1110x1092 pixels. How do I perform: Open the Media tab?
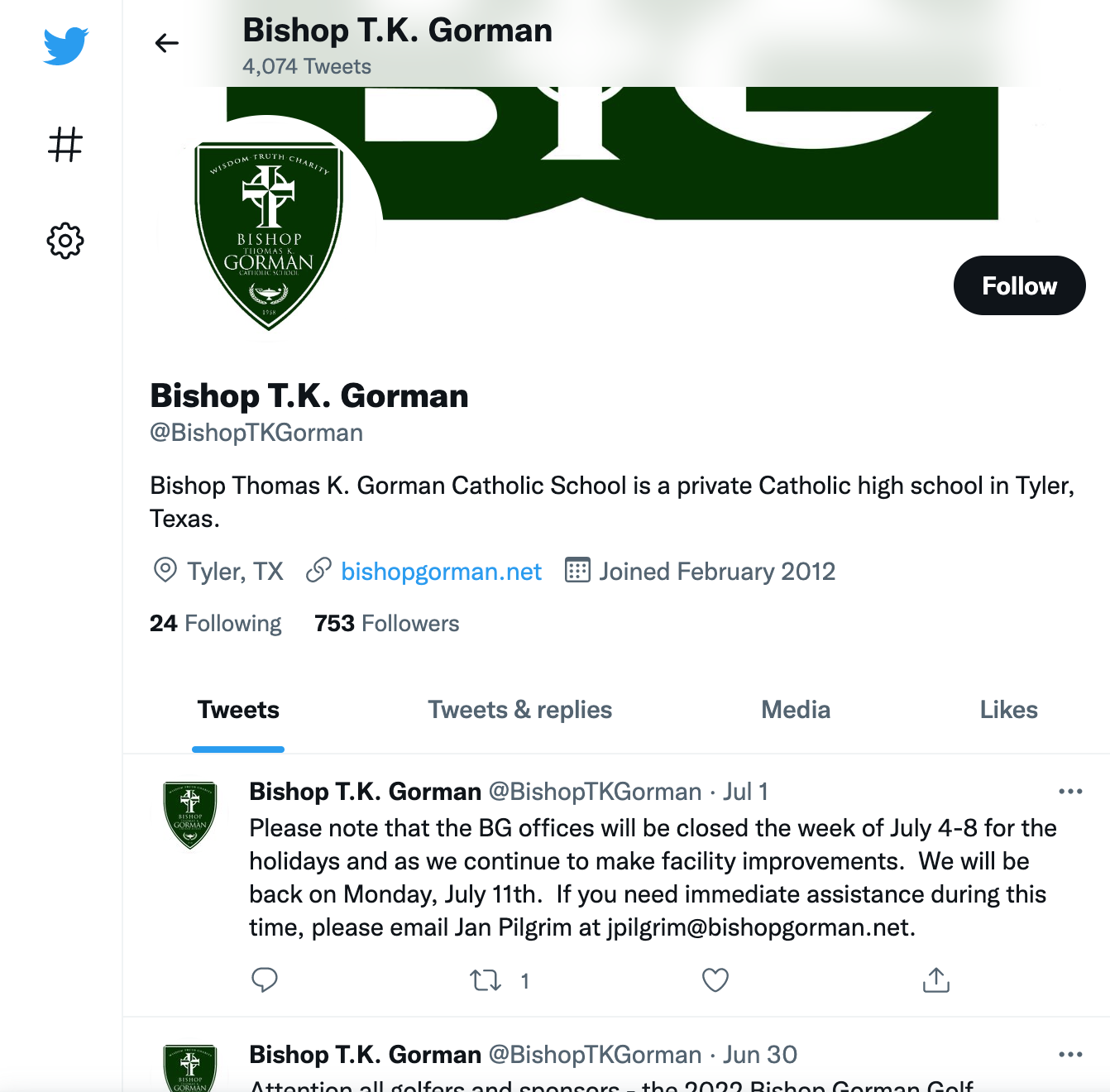coord(795,710)
